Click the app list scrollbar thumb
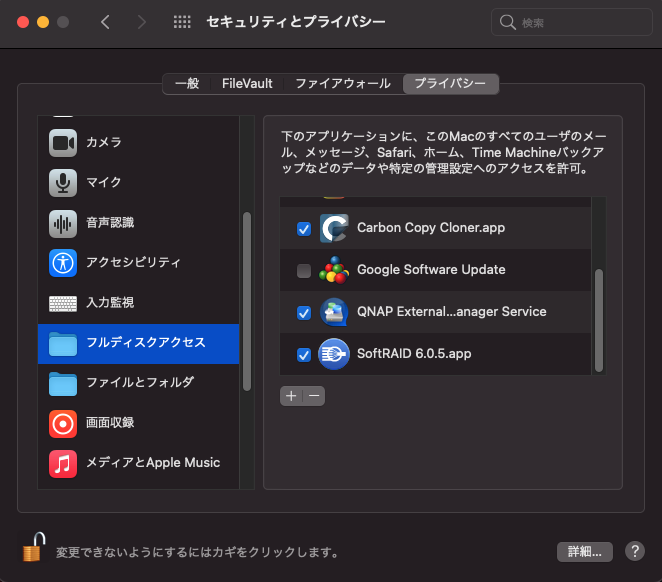The height and width of the screenshot is (582, 662). (599, 320)
